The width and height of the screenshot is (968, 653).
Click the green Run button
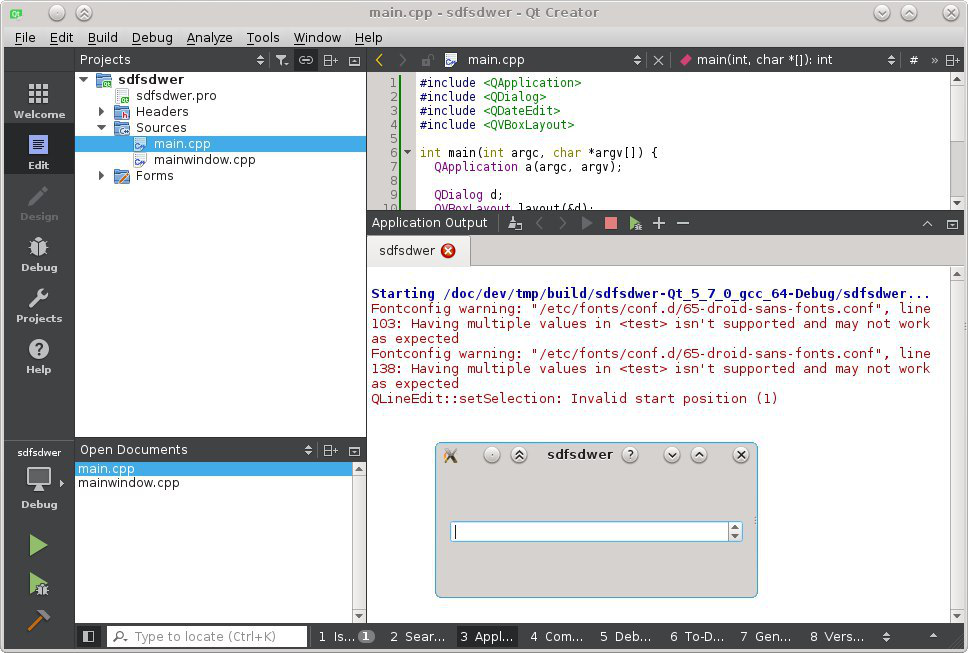38,545
